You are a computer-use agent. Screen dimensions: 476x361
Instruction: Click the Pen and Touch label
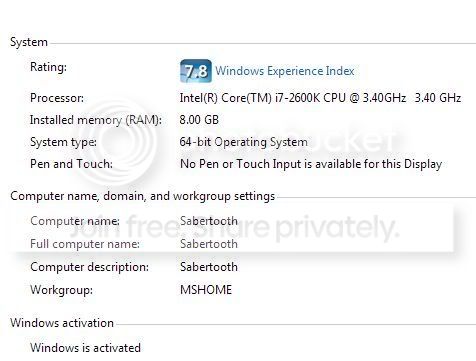click(71, 164)
